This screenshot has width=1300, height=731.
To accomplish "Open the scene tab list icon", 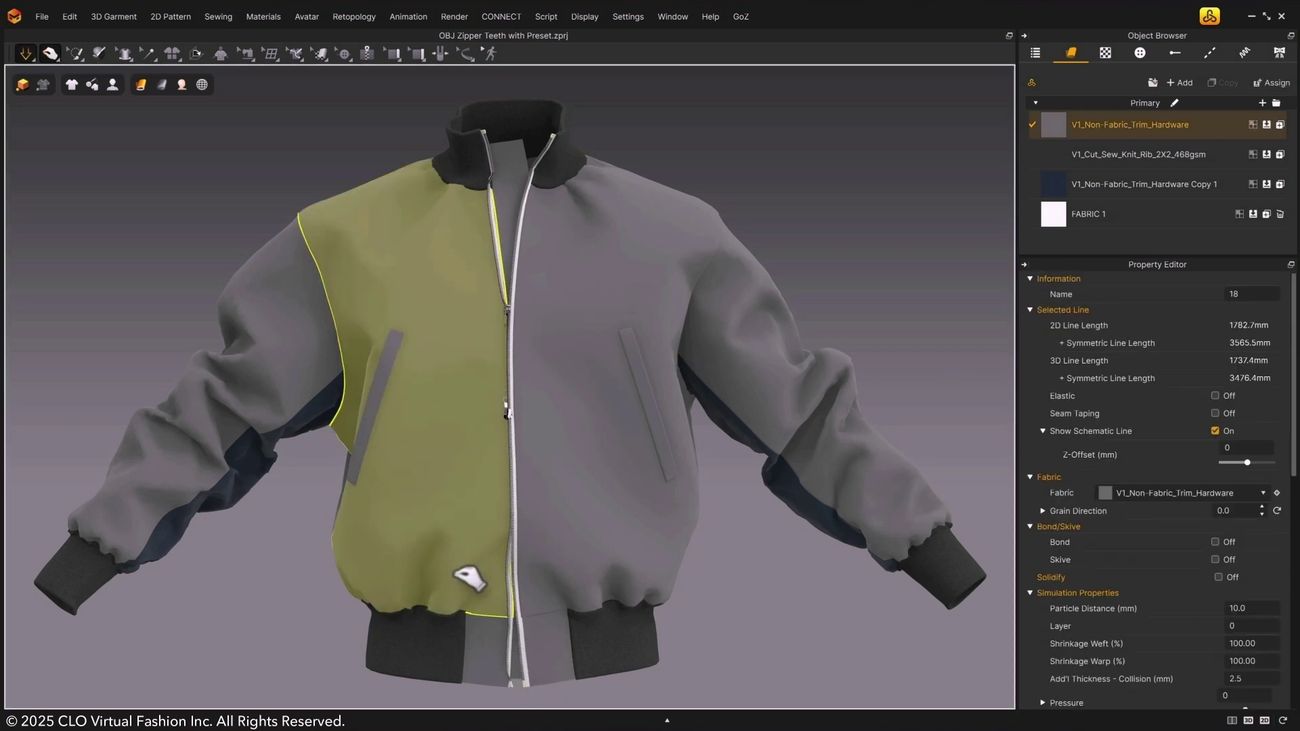I will pyautogui.click(x=1035, y=53).
